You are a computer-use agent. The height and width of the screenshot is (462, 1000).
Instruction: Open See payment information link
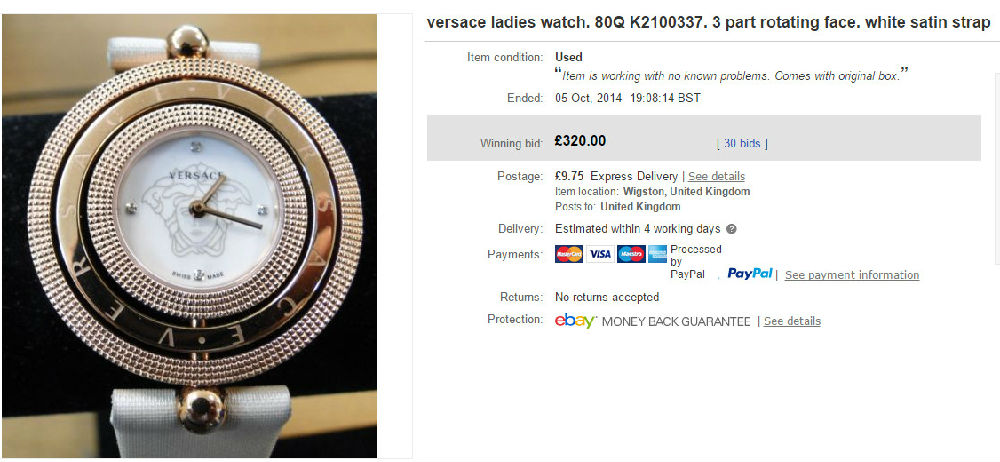pos(852,275)
